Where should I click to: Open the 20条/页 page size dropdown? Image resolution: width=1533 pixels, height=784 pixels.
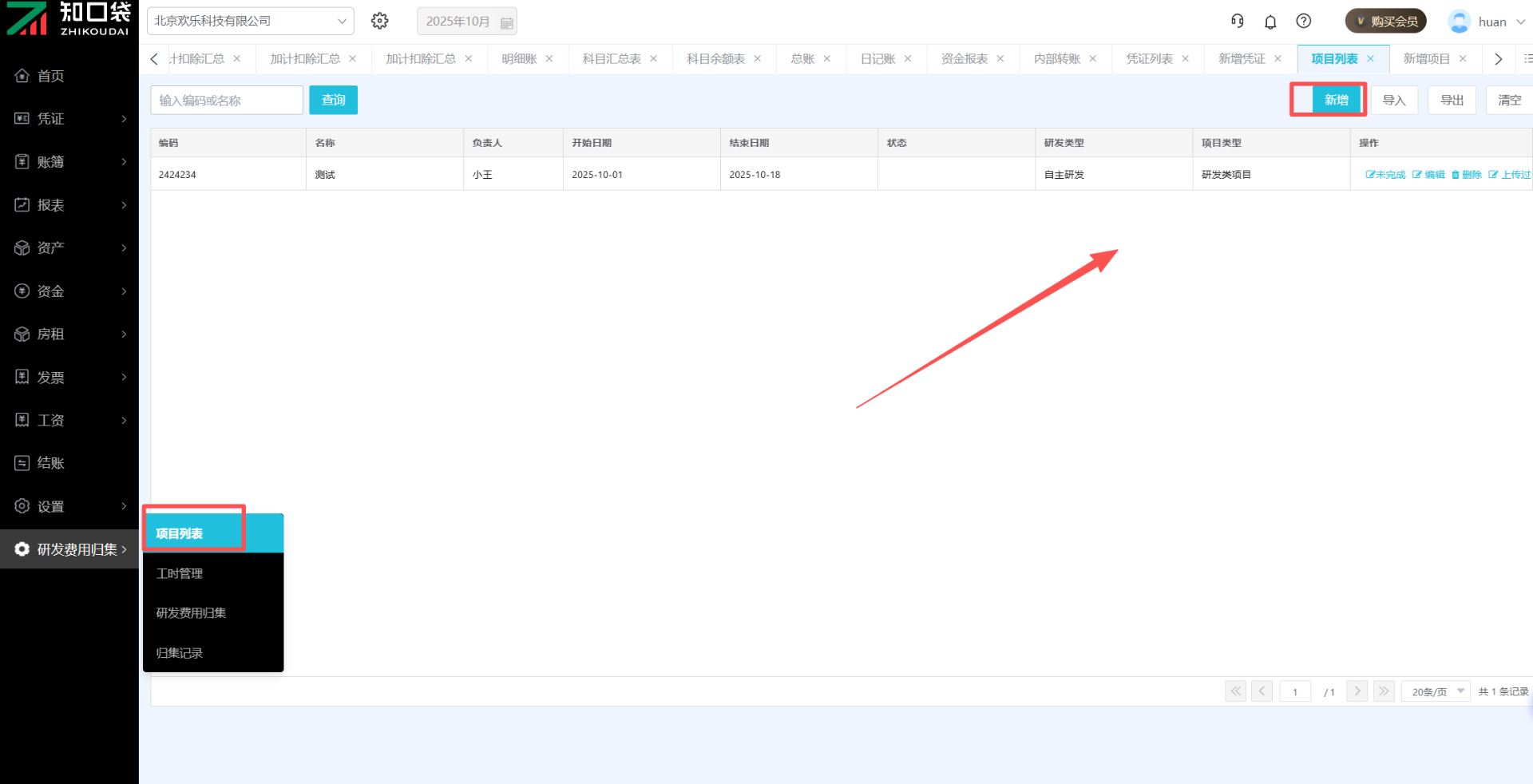click(1435, 691)
